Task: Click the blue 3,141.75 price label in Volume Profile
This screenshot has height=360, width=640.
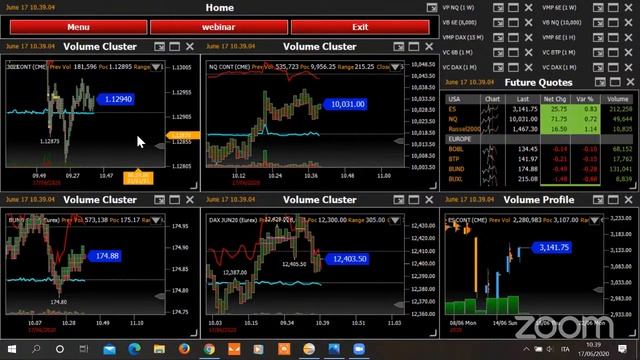Action: (x=552, y=247)
